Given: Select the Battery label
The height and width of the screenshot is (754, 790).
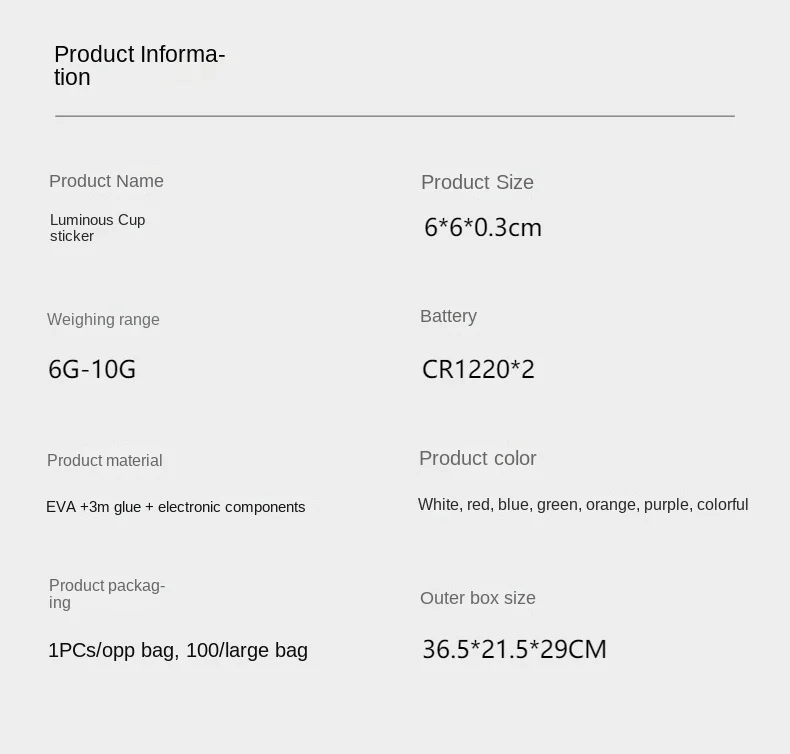Looking at the screenshot, I should [448, 316].
